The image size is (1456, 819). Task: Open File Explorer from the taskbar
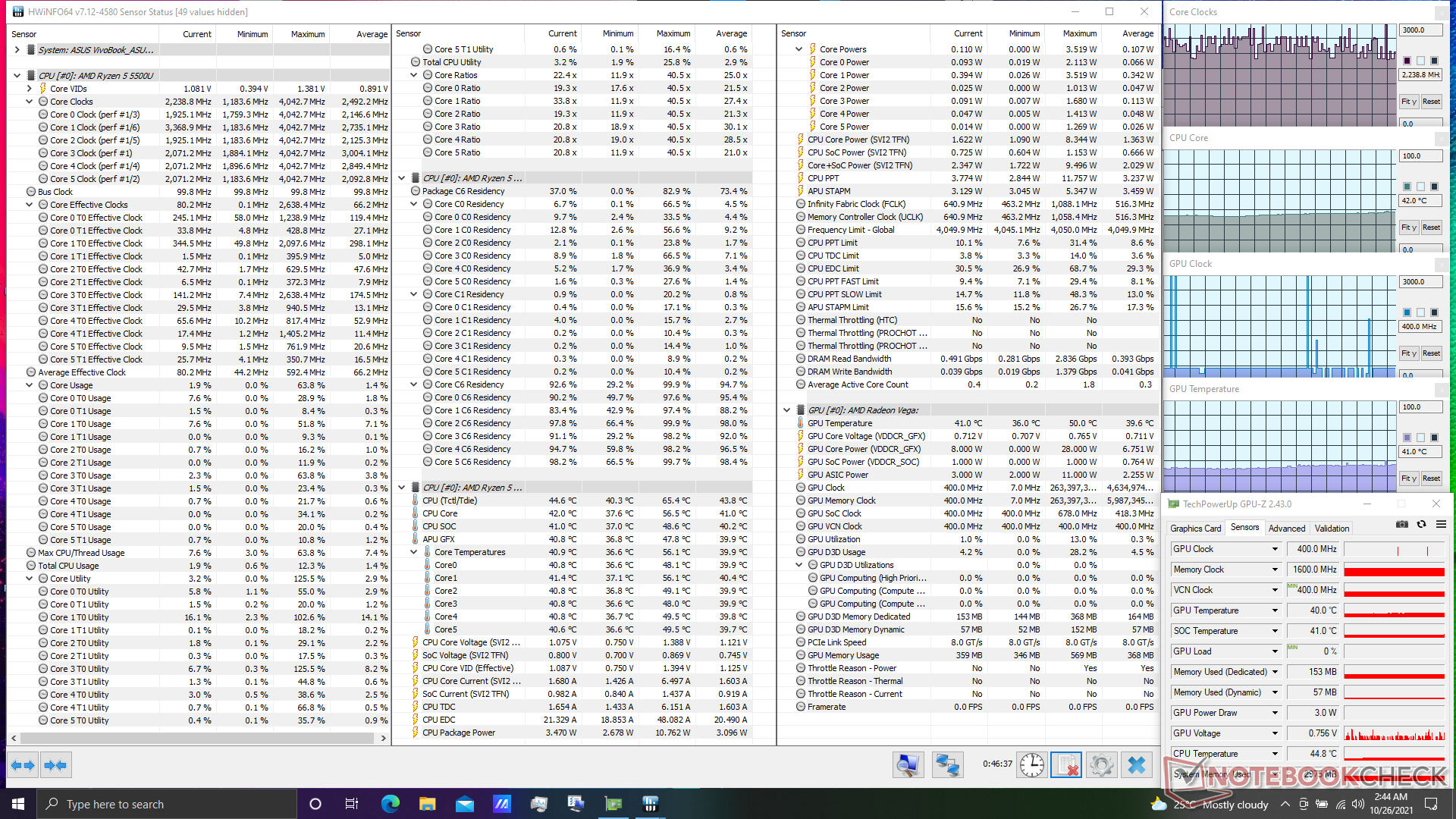pos(427,804)
